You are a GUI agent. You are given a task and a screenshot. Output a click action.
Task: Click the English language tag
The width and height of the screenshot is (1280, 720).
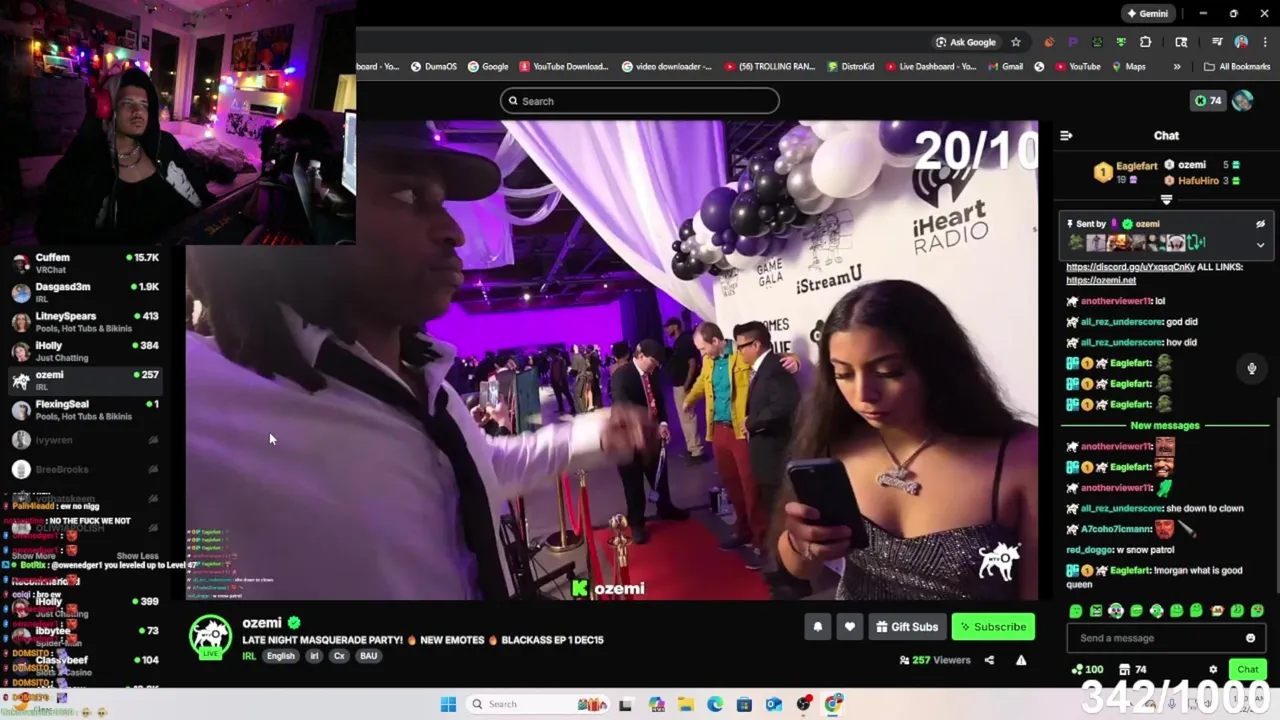tap(281, 656)
